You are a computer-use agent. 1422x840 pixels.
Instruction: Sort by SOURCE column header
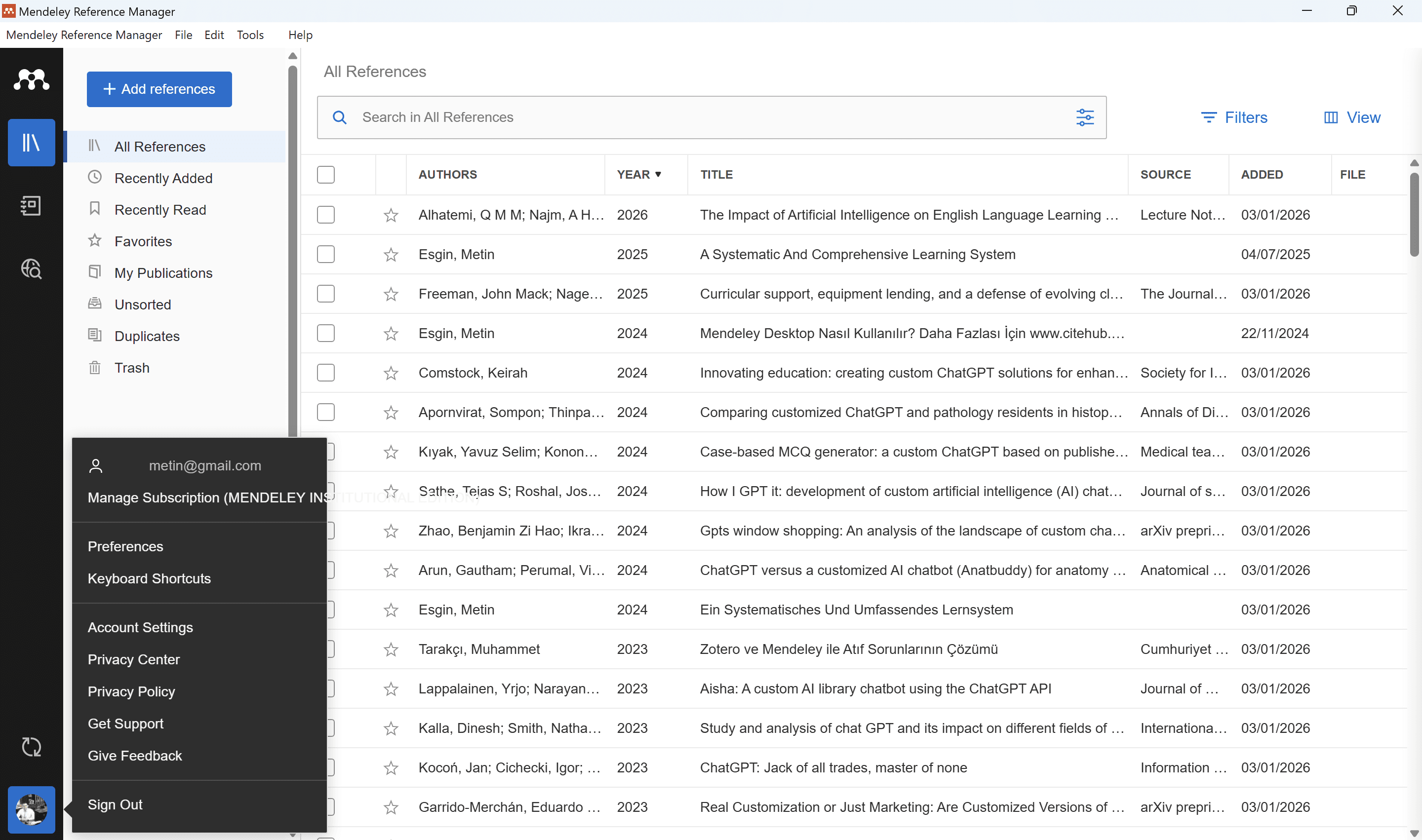click(x=1165, y=174)
